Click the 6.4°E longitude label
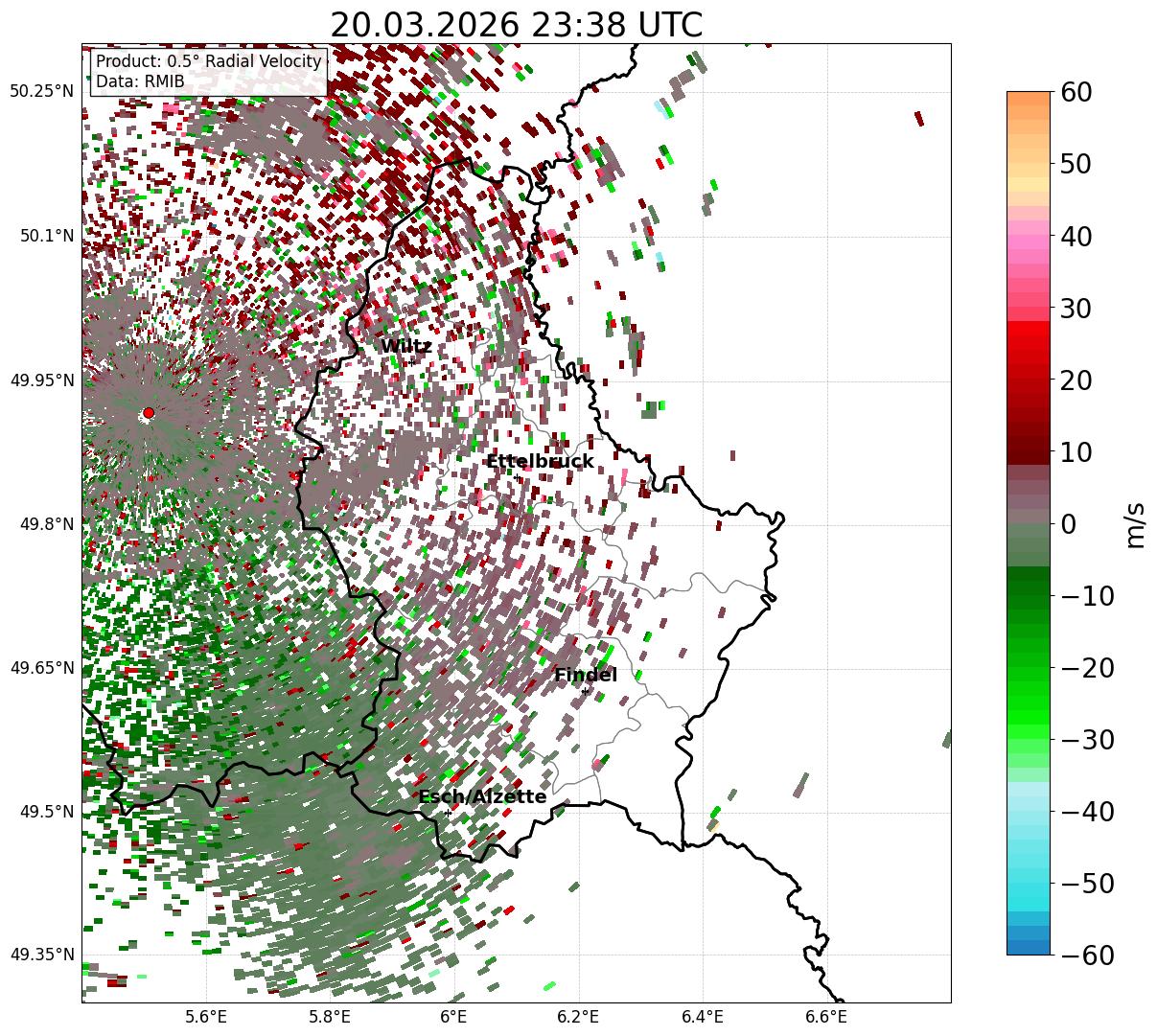The width and height of the screenshot is (1157, 1036). 703,1017
